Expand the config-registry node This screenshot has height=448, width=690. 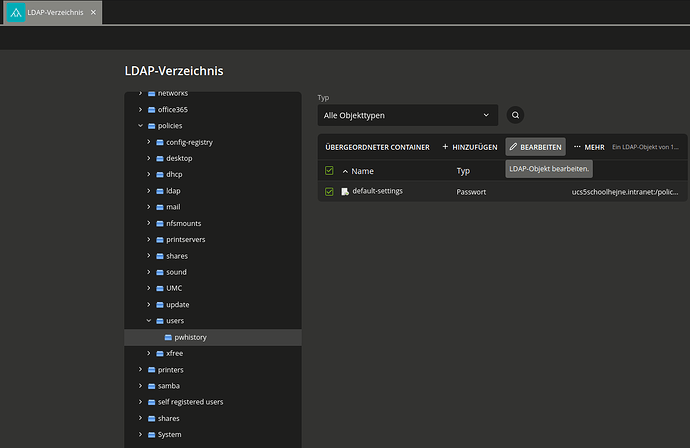point(149,142)
